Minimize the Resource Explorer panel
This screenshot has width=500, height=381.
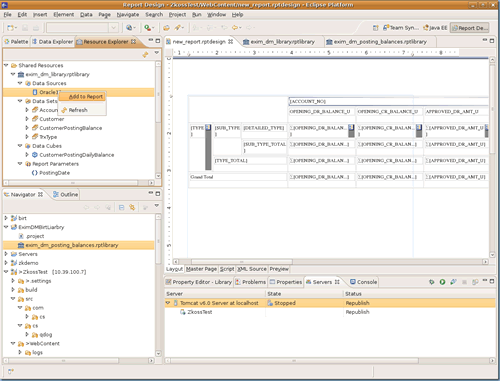click(x=151, y=40)
